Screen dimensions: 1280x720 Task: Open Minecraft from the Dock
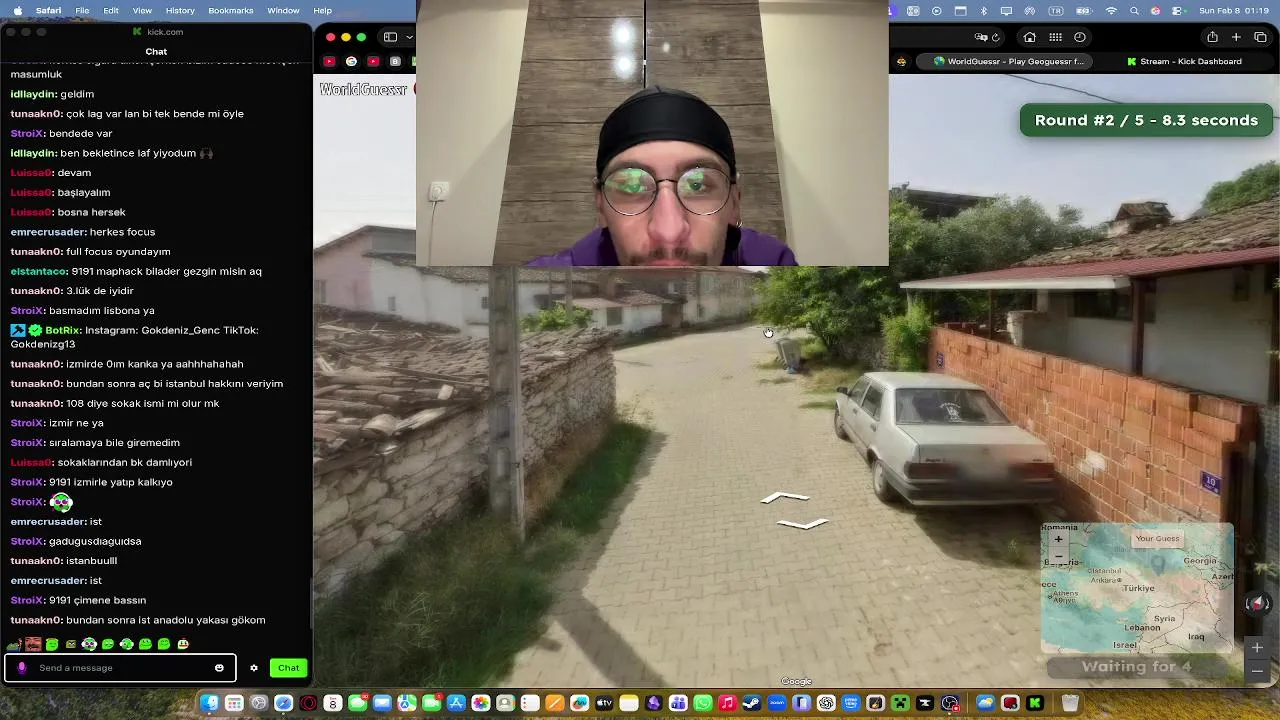coord(900,704)
